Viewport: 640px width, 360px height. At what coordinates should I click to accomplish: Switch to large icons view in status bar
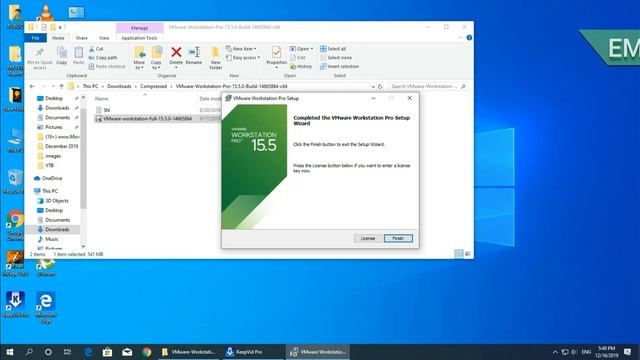click(x=468, y=254)
